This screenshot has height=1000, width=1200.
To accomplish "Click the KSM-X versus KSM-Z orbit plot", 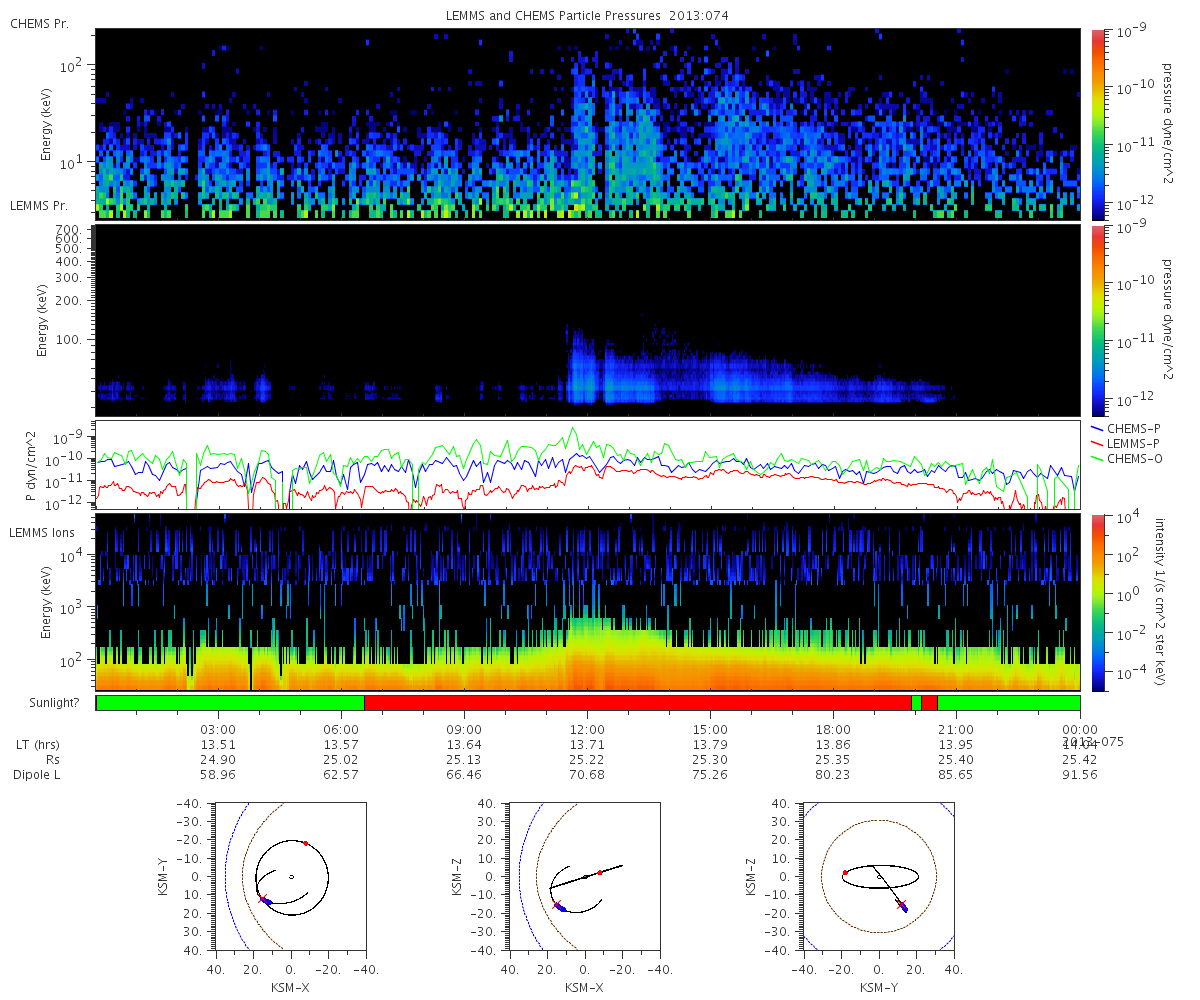I will [x=585, y=876].
